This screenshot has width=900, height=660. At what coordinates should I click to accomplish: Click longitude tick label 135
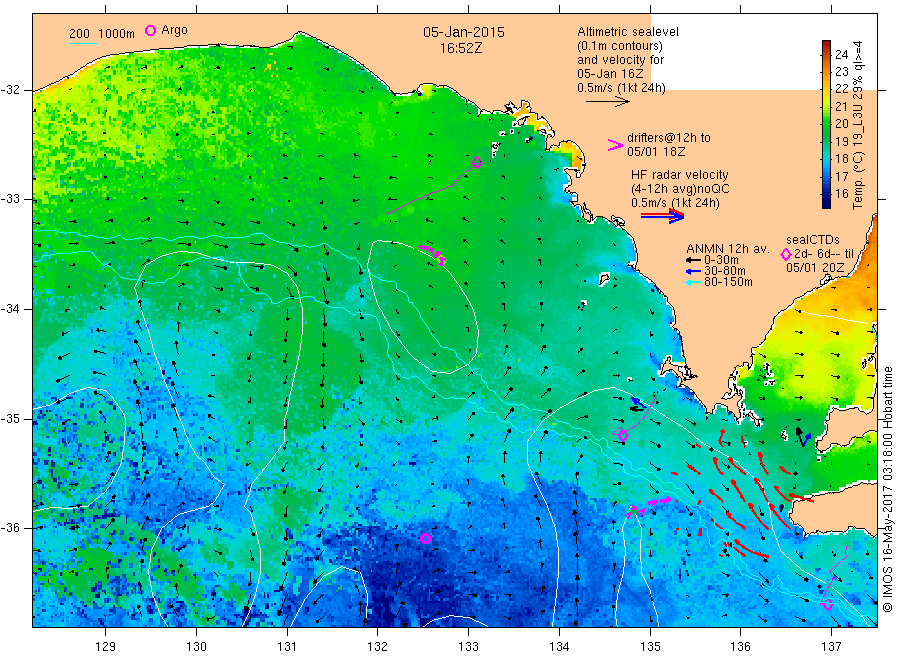tap(650, 647)
